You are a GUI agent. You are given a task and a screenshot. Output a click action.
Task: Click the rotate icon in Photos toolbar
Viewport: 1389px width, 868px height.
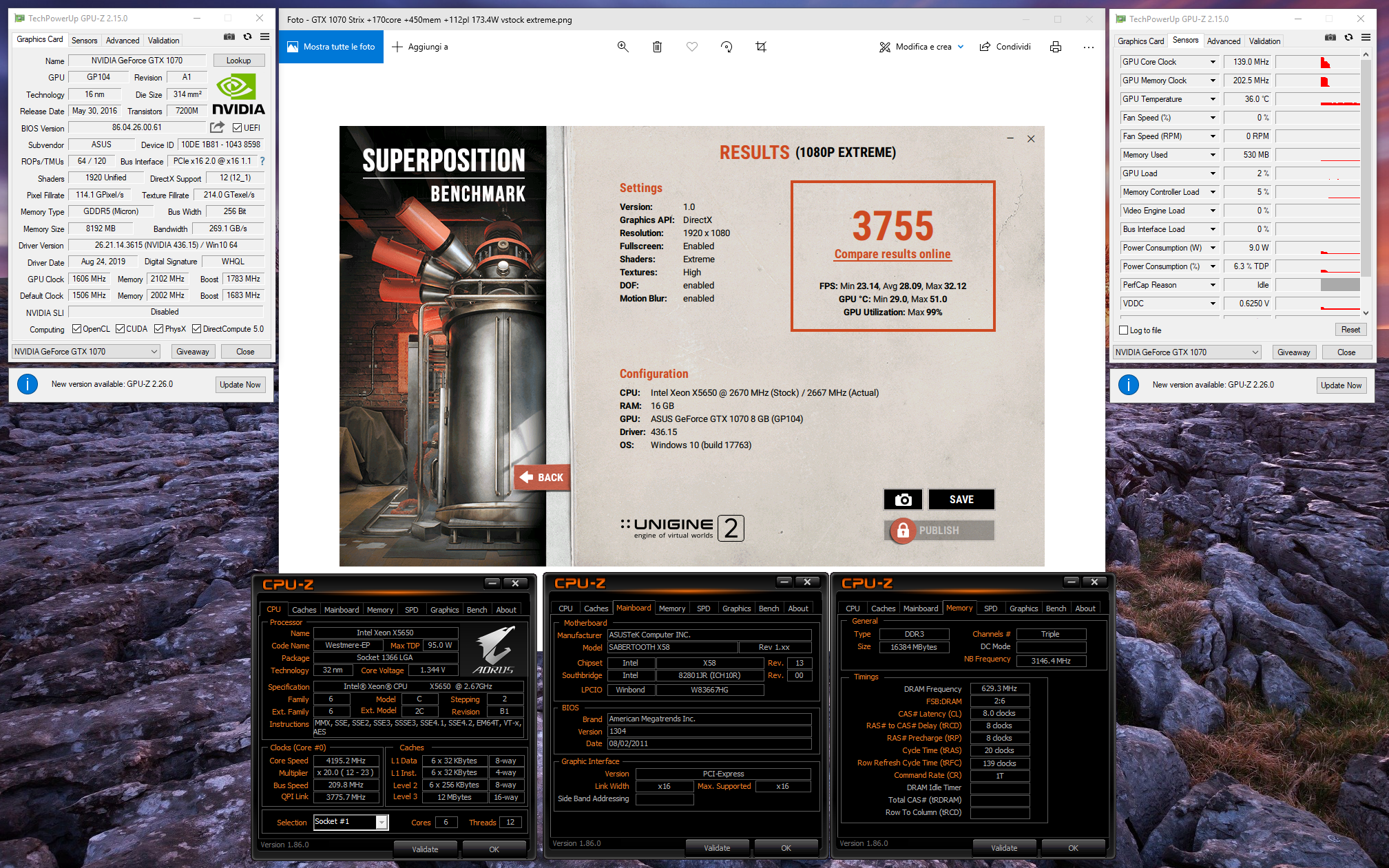(x=727, y=47)
